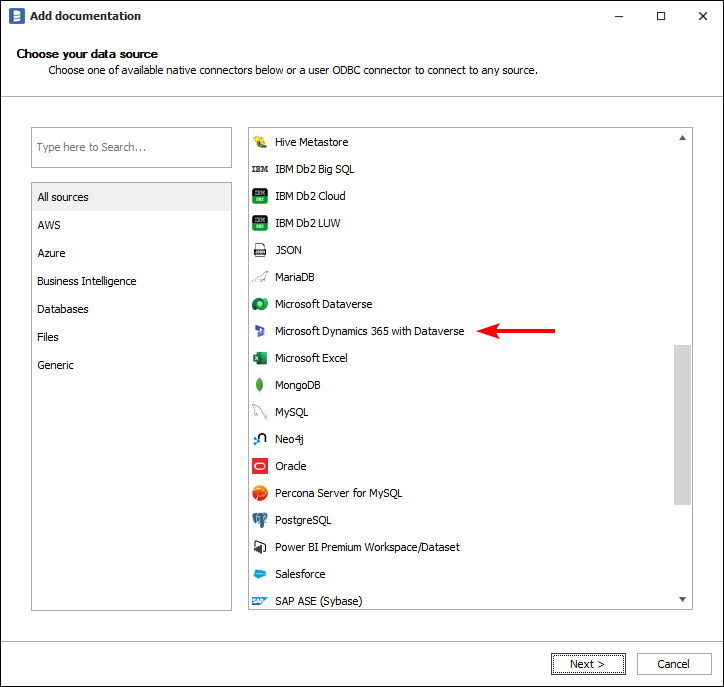Select the Microsoft Dataverse green icon
Viewport: 724px width, 687px height.
point(259,304)
